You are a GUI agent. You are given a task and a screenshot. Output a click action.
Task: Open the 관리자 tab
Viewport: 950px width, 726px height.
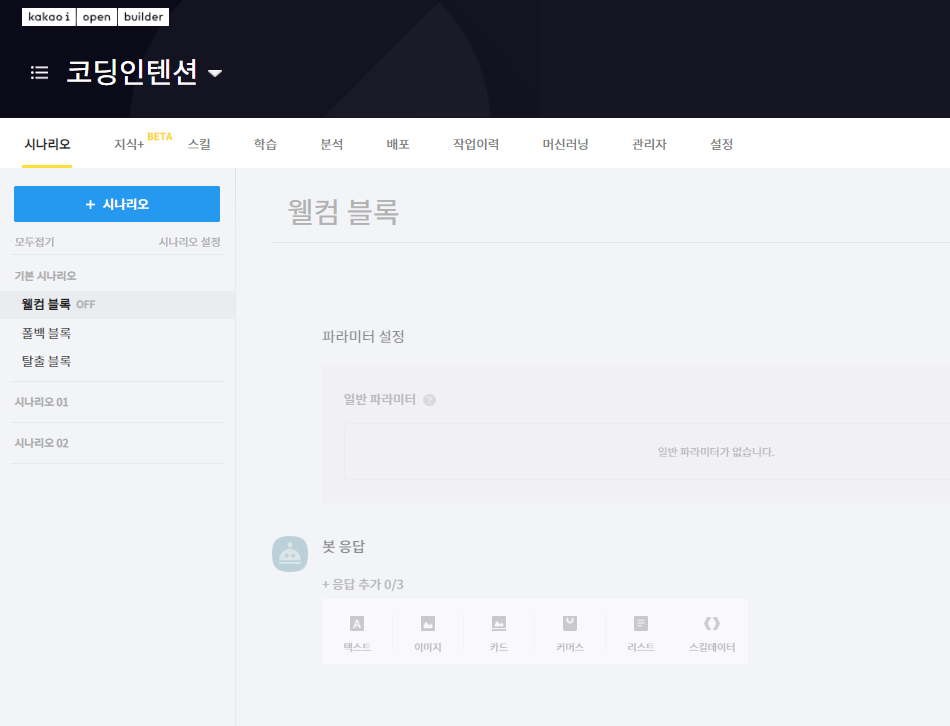(x=649, y=144)
